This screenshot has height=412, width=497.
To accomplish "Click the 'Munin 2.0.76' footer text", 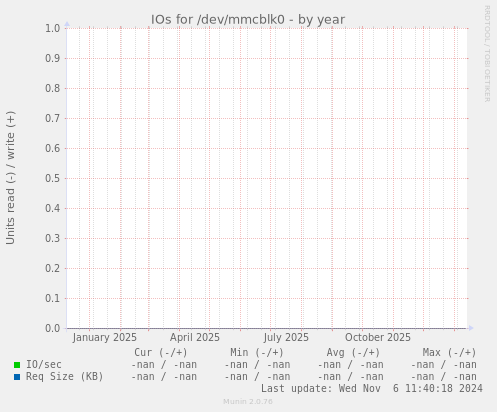I will click(x=248, y=401).
